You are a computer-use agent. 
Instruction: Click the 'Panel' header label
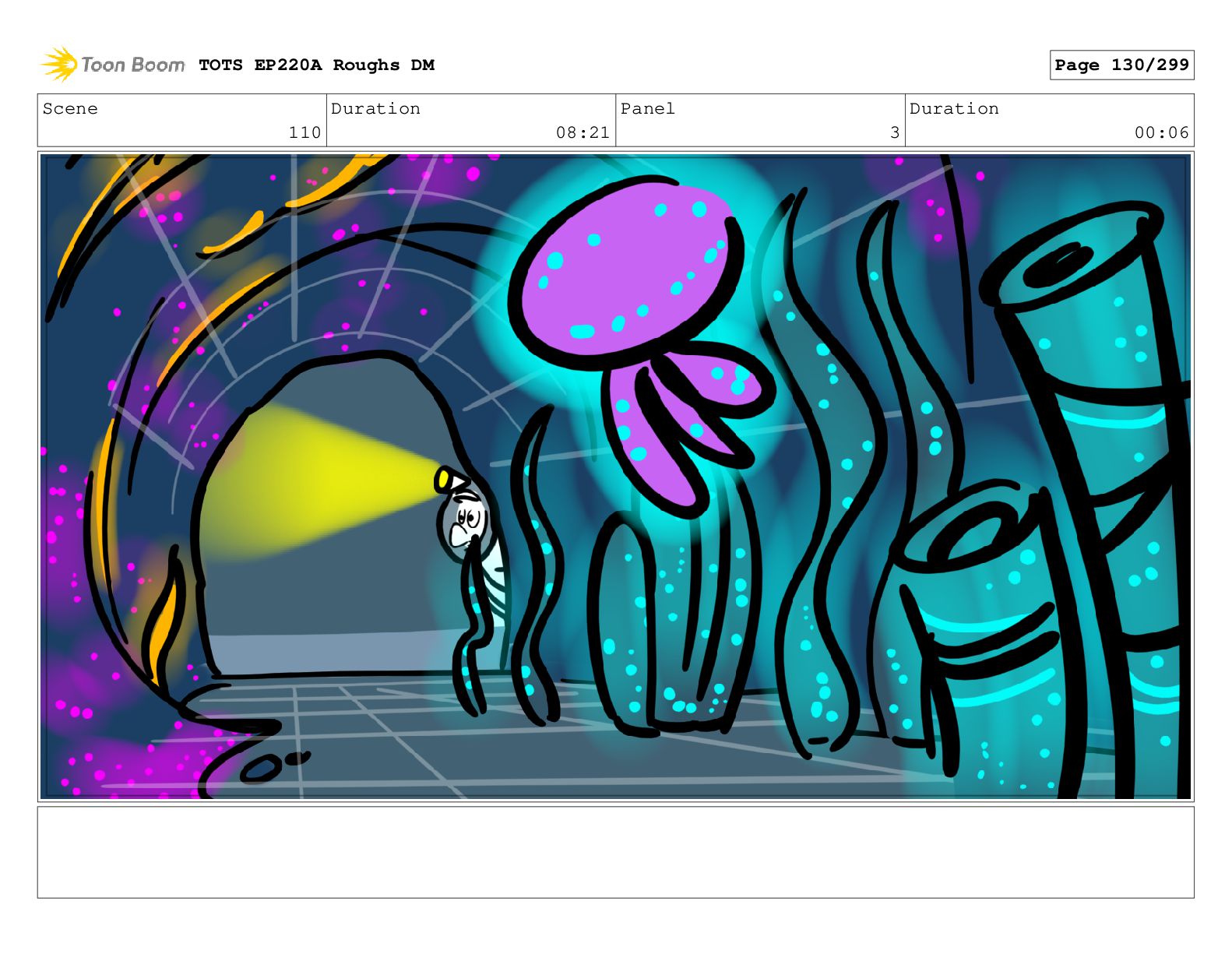point(648,109)
